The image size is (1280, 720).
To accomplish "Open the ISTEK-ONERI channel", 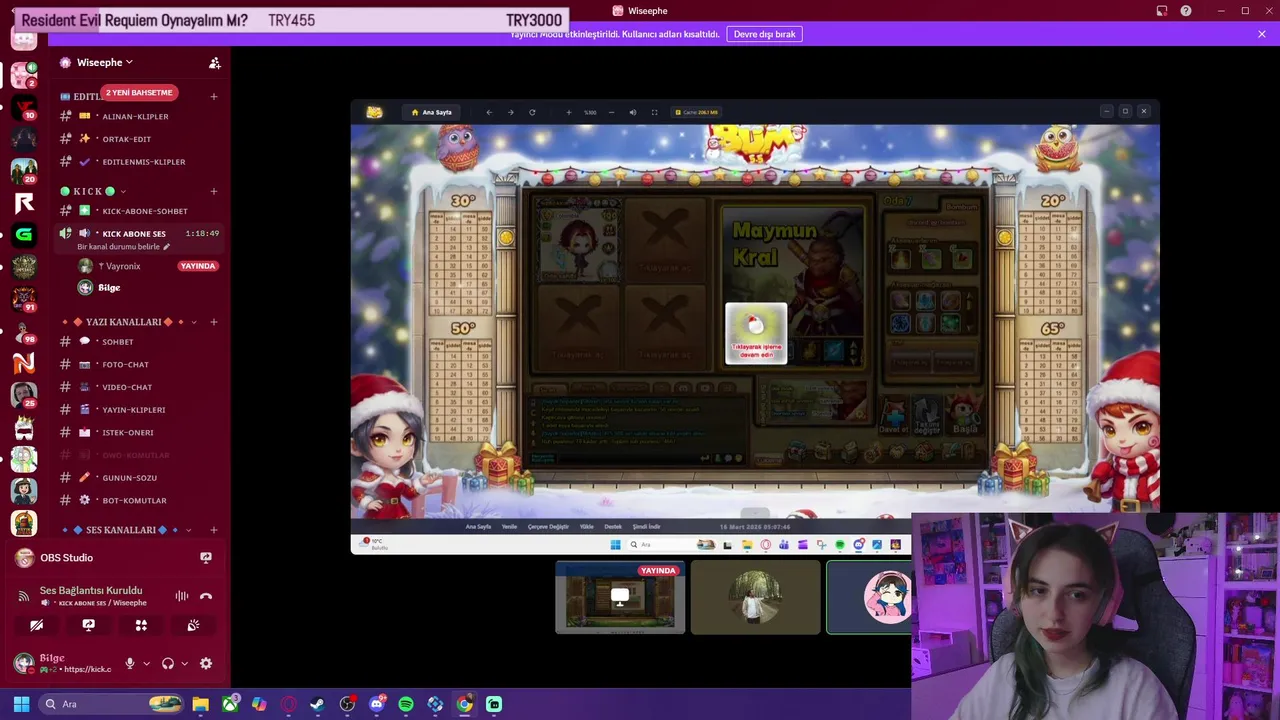I will pyautogui.click(x=140, y=433).
